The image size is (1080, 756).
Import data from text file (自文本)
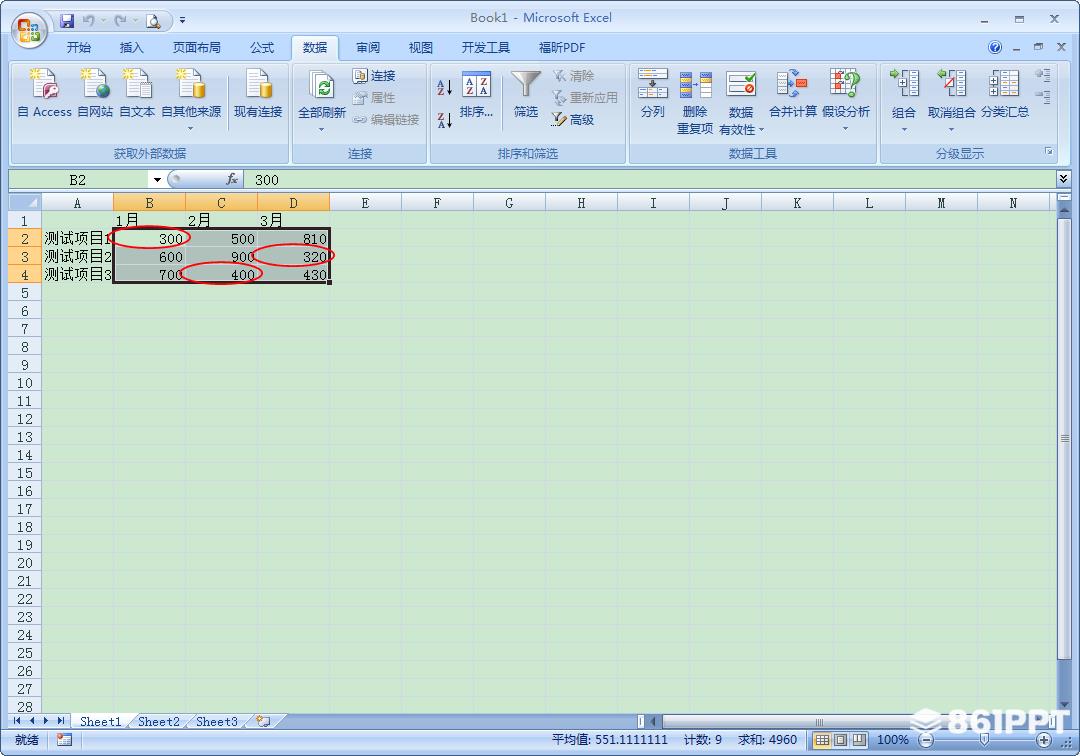(137, 94)
